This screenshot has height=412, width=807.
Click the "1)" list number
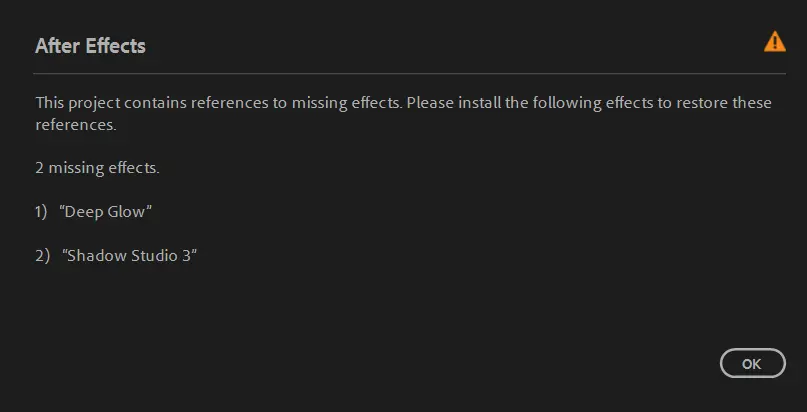[x=42, y=211]
